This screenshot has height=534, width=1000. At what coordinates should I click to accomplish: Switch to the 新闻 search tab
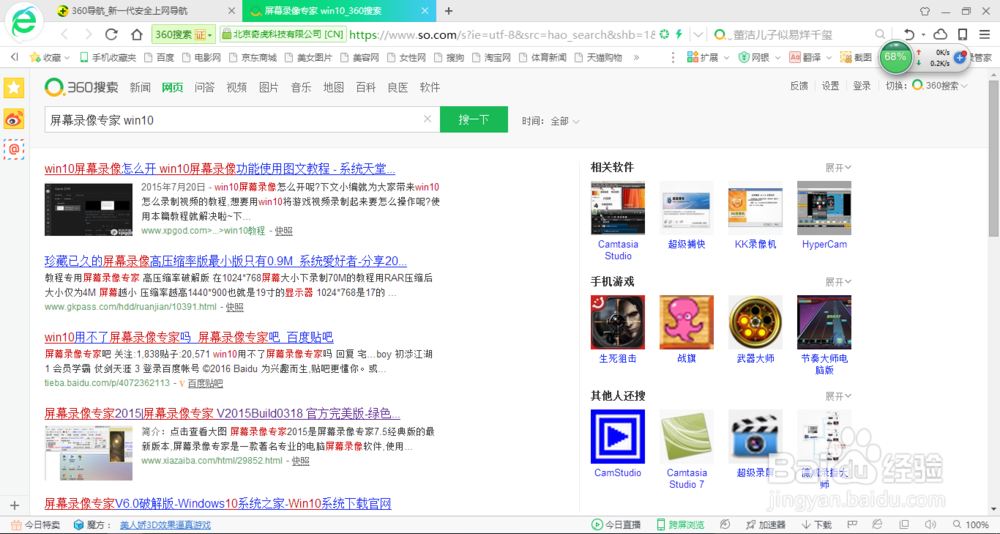[x=140, y=87]
